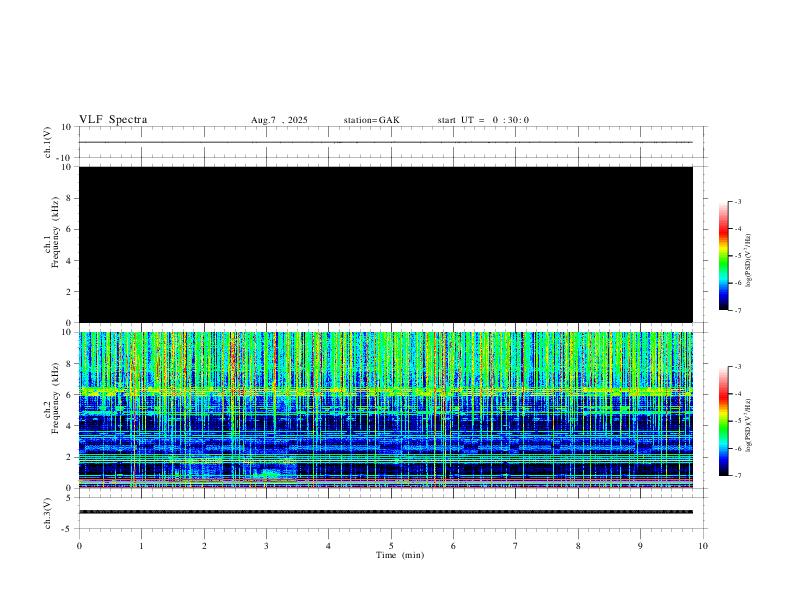Image resolution: width=792 pixels, height=612 pixels.
Task: Select the ch.1 "Frequency (kHz)" axis label
Action: (x=55, y=232)
